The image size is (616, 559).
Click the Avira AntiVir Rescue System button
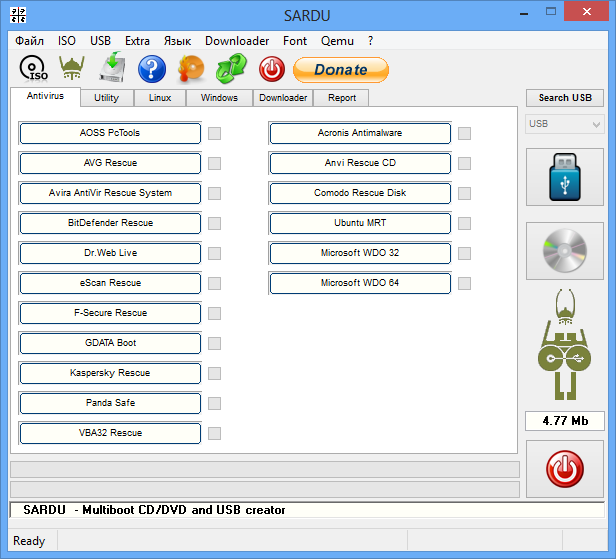(x=110, y=193)
